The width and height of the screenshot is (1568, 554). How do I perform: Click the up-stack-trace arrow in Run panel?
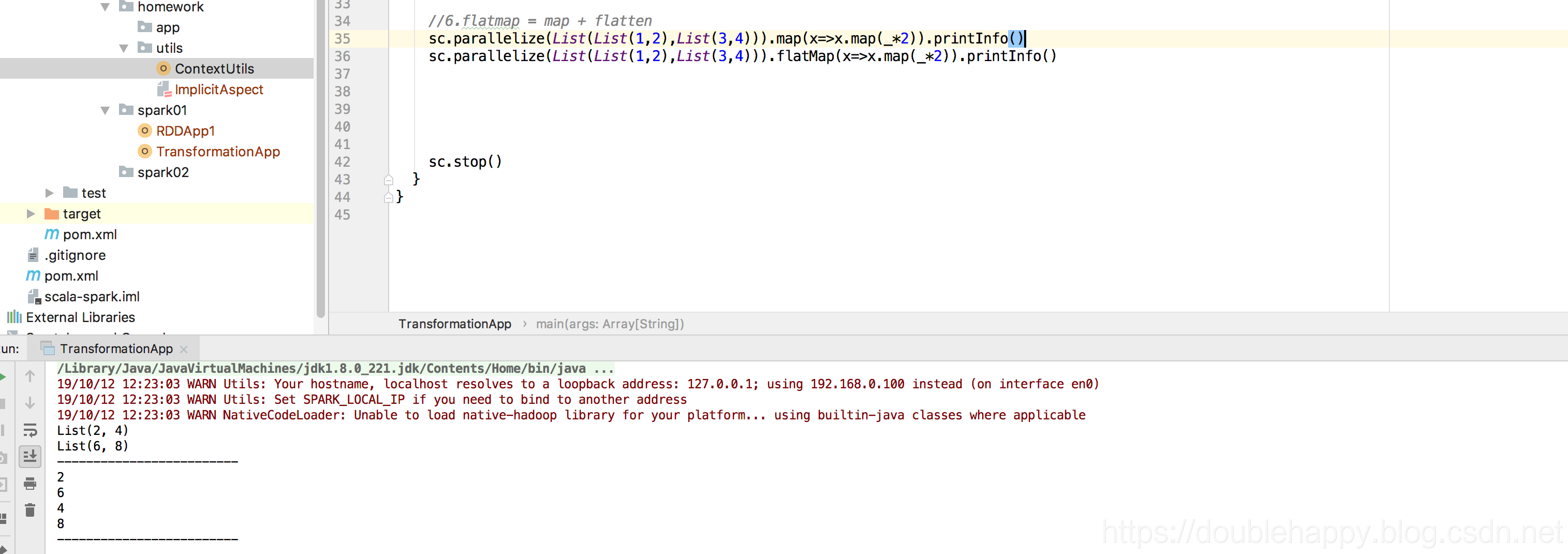[30, 376]
